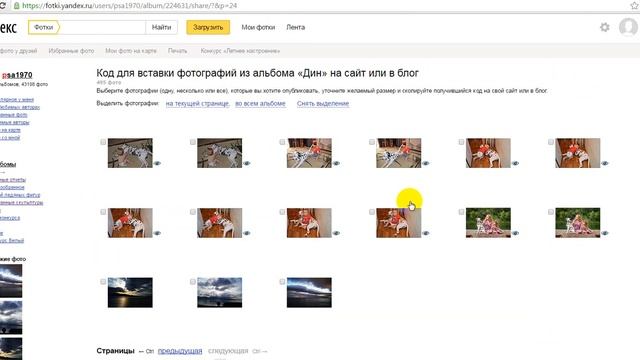640x360 pixels.
Task: Tick the checkbox for second row's fifth photo
Action: point(461,212)
